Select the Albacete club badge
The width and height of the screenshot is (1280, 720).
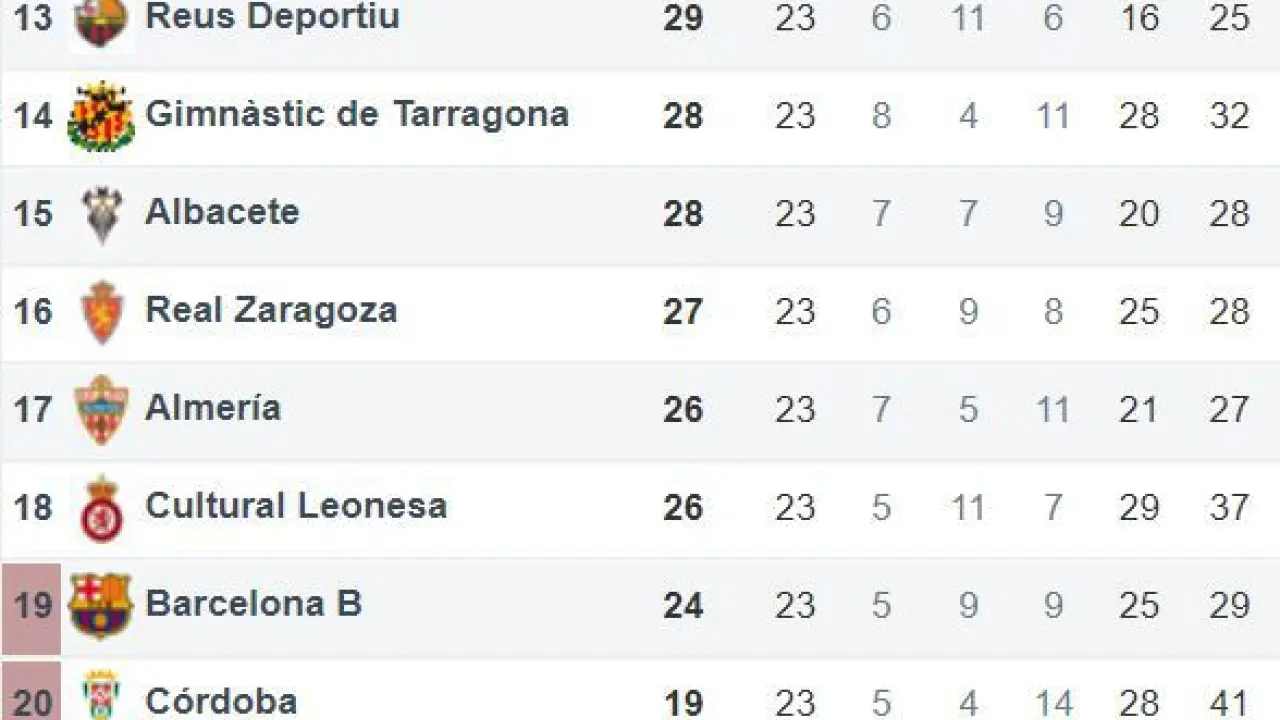coord(102,214)
